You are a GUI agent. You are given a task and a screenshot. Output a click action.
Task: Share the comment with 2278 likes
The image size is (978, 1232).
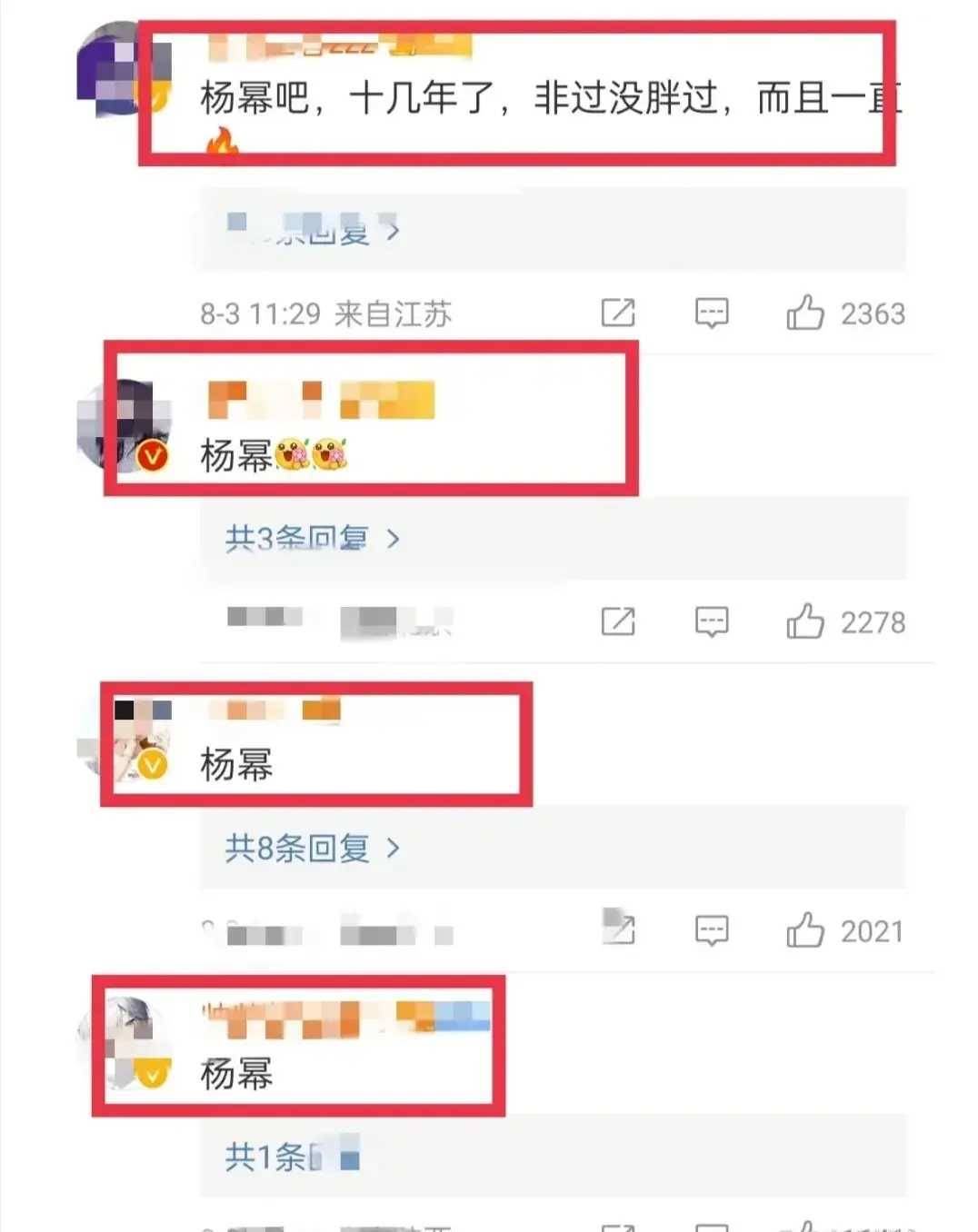[618, 622]
